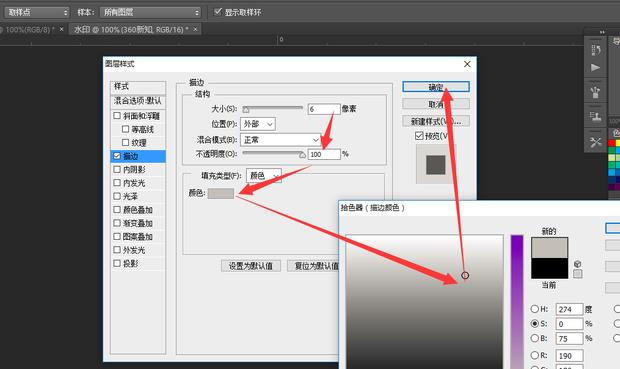Open the Actions panel play icon

(595, 68)
